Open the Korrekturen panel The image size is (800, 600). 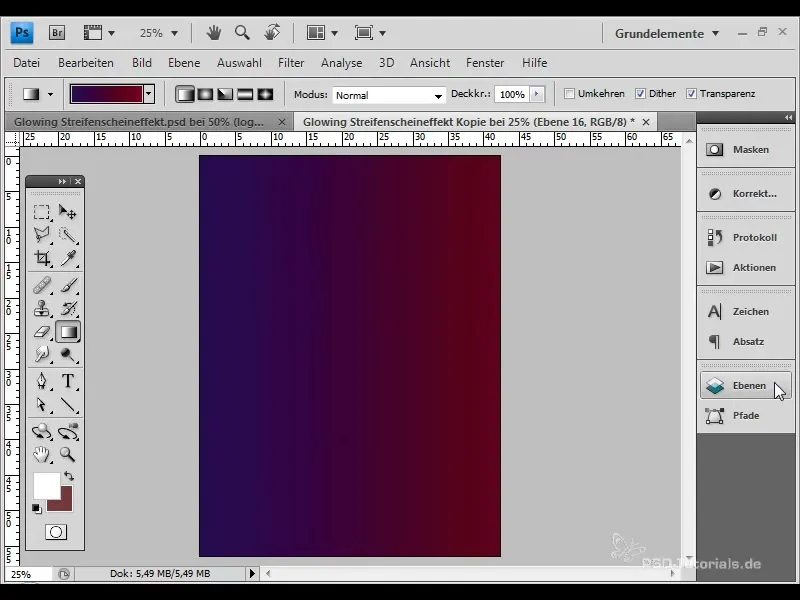pos(745,193)
